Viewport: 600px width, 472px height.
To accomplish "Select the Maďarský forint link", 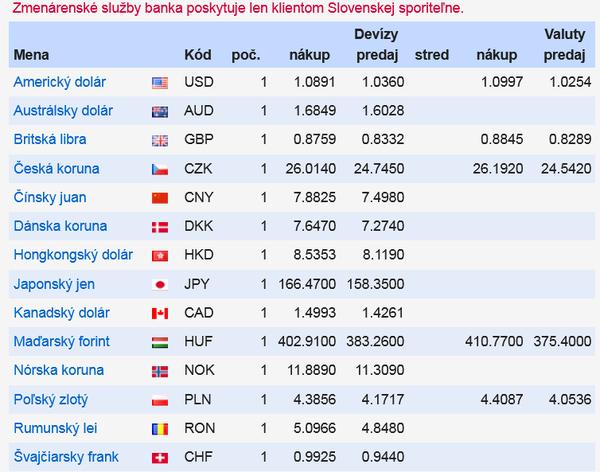I will click(x=61, y=342).
